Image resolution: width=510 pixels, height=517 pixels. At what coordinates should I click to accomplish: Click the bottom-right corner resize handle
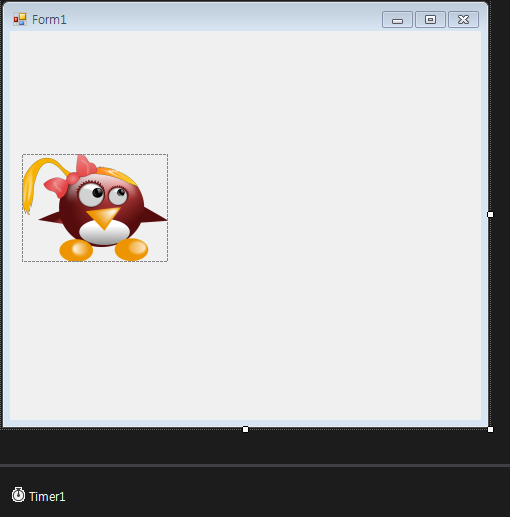point(490,429)
